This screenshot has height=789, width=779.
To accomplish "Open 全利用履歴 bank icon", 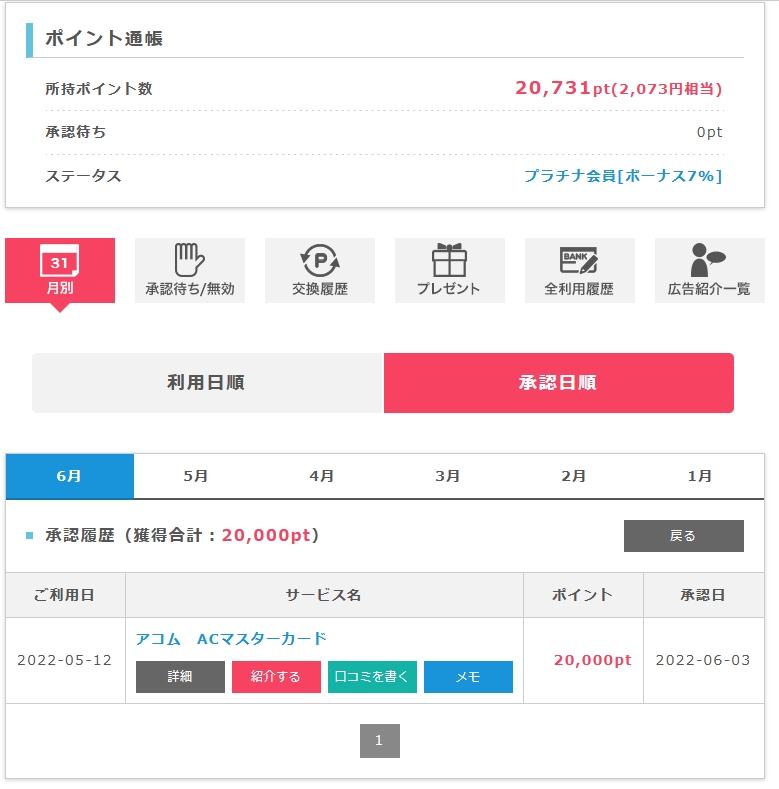I will (579, 262).
